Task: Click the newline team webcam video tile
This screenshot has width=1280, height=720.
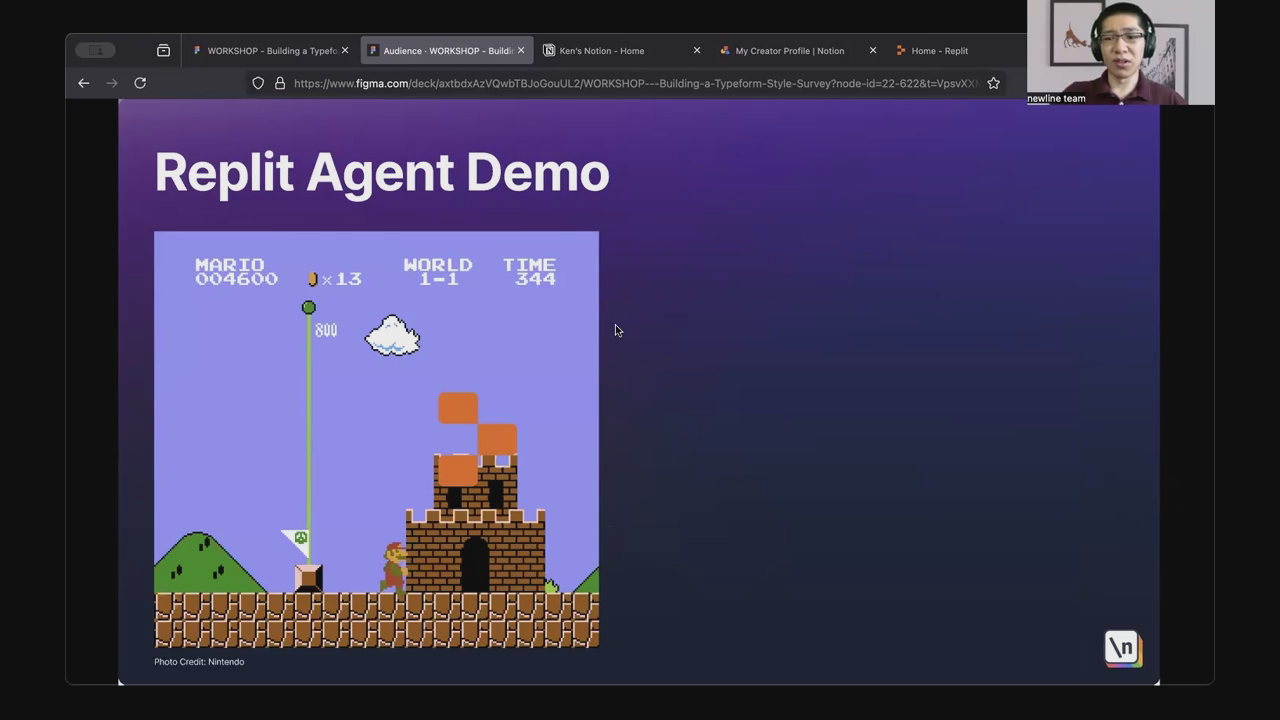Action: point(1121,52)
